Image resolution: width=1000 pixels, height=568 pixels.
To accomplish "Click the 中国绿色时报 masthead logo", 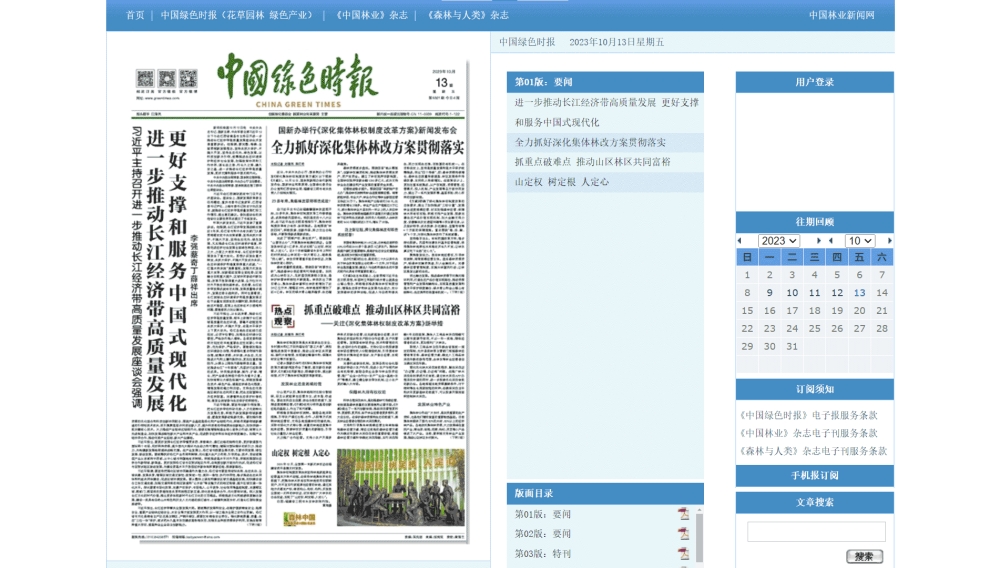I will pyautogui.click(x=298, y=80).
